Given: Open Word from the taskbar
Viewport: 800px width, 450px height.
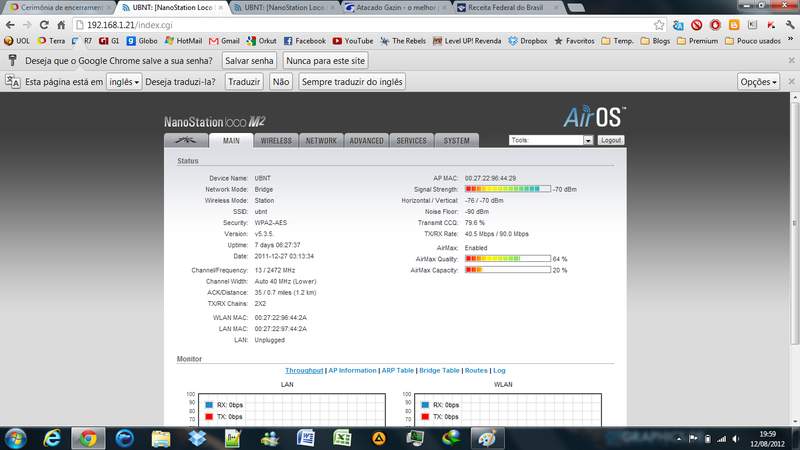Looking at the screenshot, I should coord(306,438).
